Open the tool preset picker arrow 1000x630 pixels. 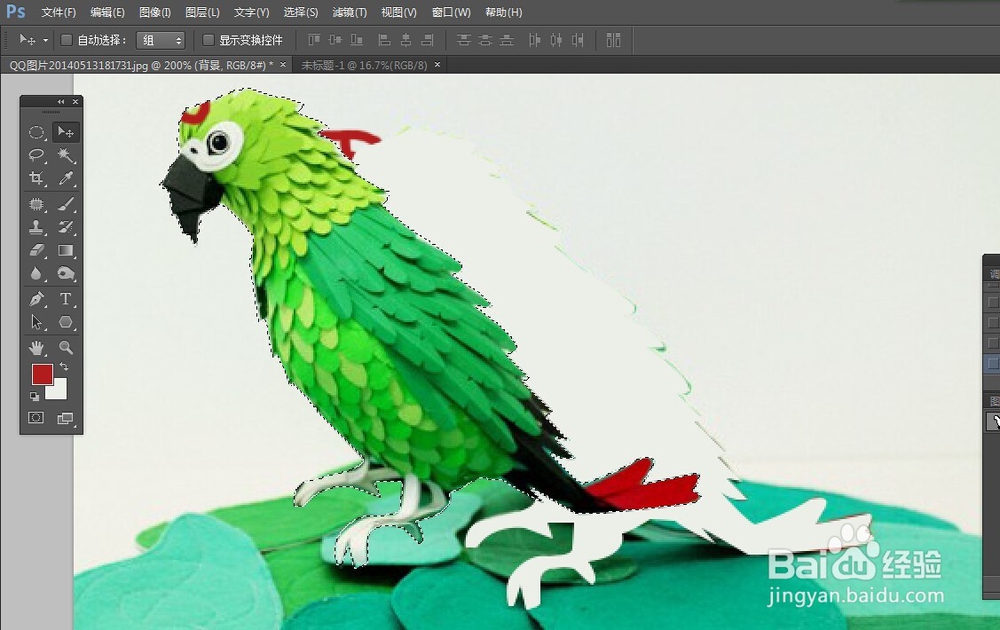tap(45, 40)
